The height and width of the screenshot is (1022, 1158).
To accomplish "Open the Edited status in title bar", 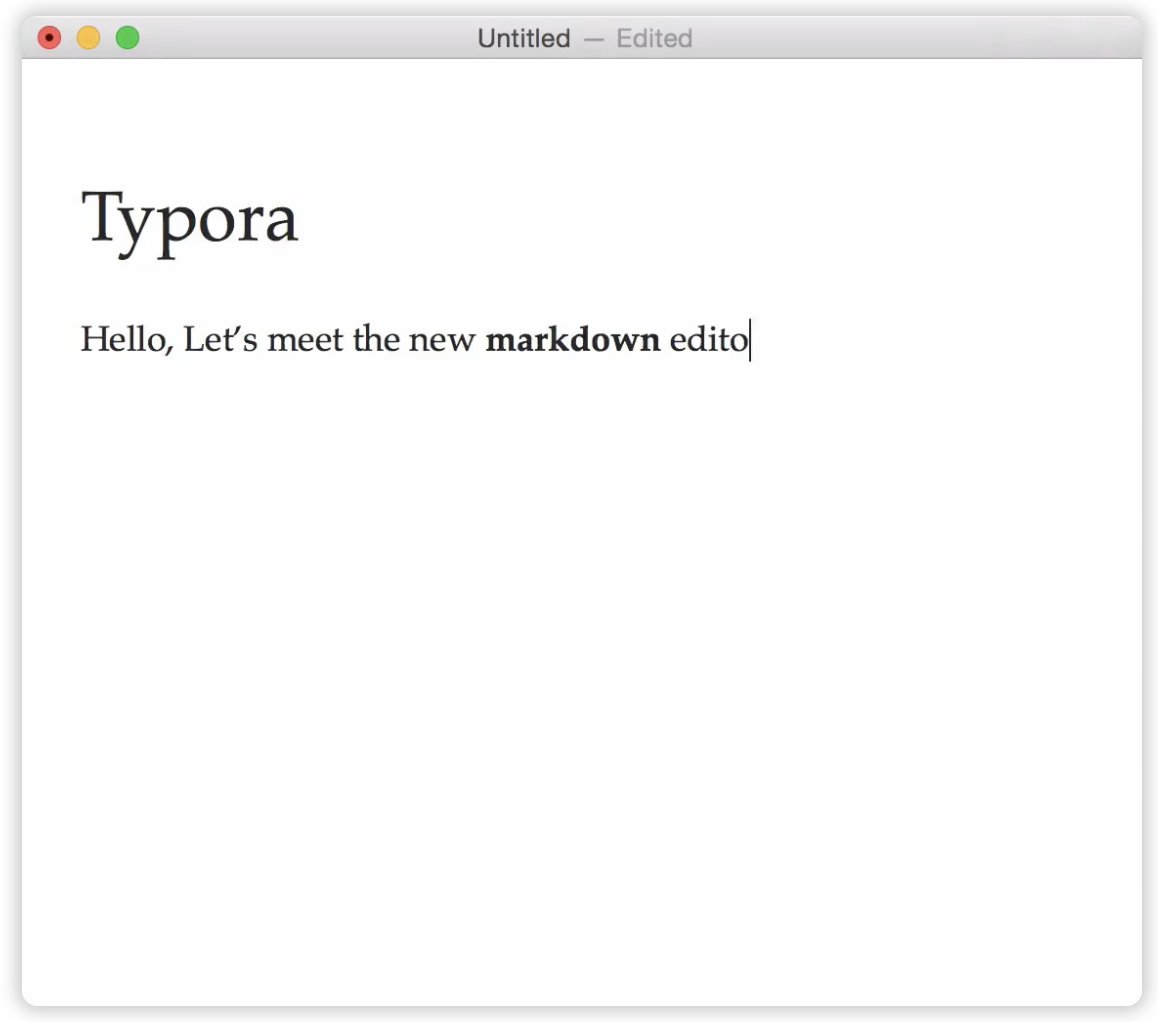I will pyautogui.click(x=654, y=38).
